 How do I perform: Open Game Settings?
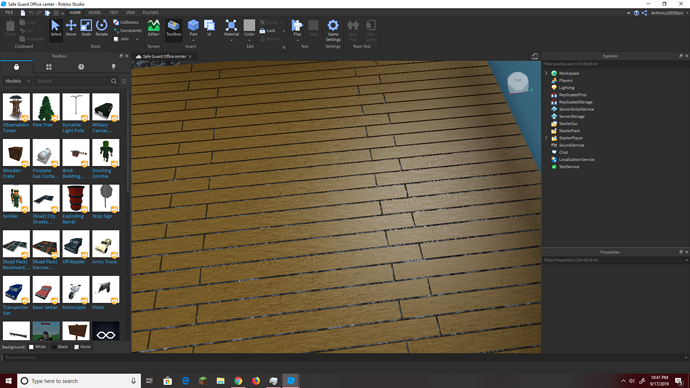(333, 30)
